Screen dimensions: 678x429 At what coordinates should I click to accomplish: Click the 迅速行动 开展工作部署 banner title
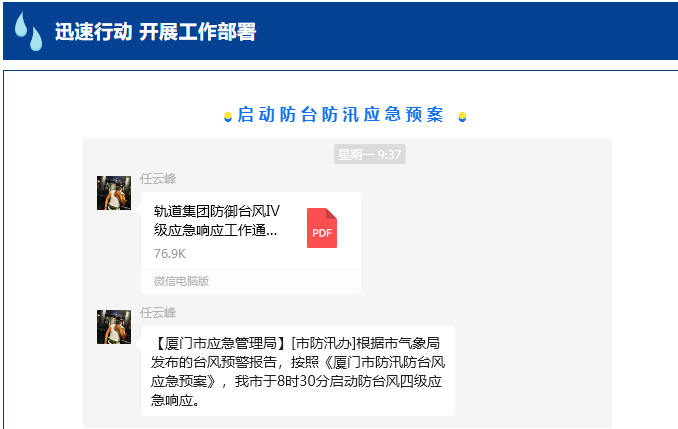[155, 32]
